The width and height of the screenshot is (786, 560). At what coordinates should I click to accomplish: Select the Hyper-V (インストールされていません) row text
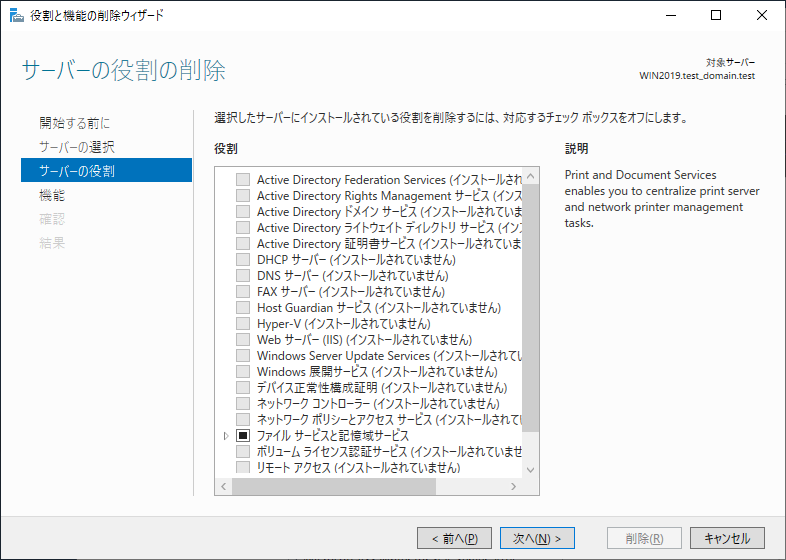pos(344,323)
